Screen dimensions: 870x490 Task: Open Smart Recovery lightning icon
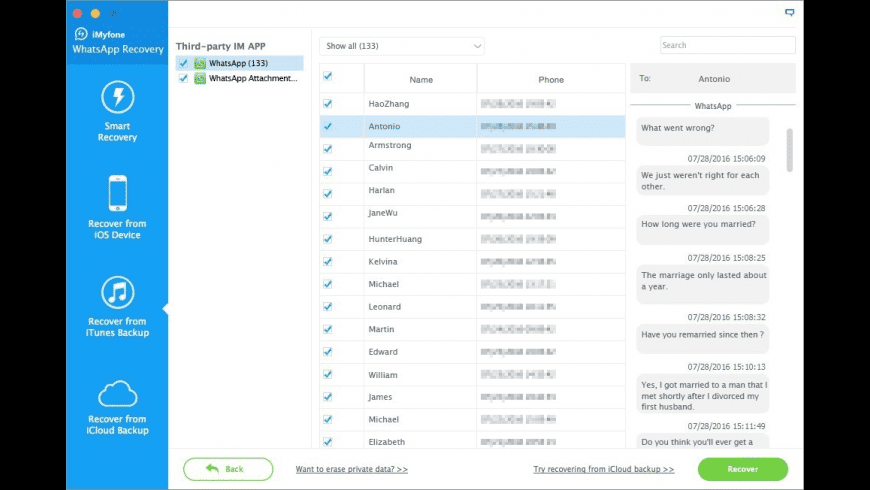[x=118, y=97]
